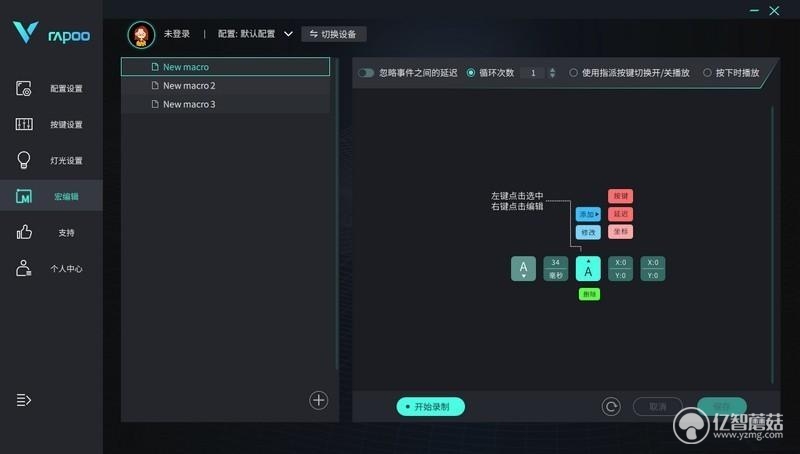This screenshot has height=454, width=800.
Task: Select the 按下时播放 radio option
Action: coord(707,73)
